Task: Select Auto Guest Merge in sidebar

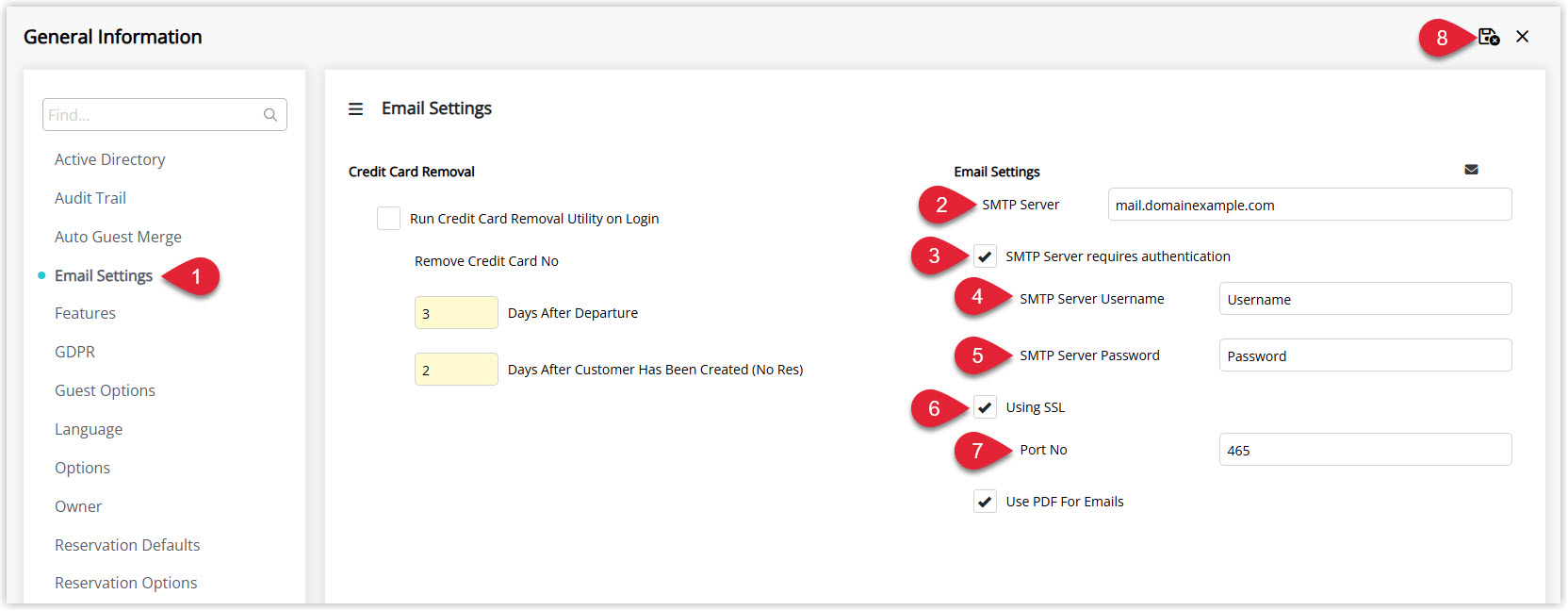Action: pyautogui.click(x=118, y=237)
